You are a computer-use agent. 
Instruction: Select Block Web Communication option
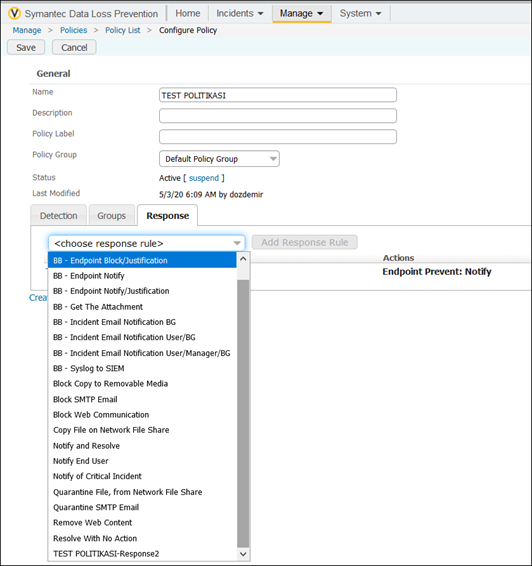(142, 415)
